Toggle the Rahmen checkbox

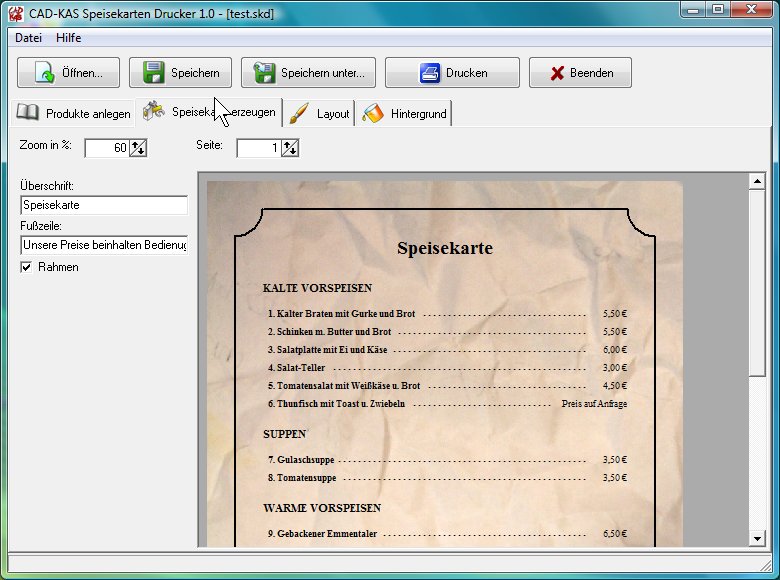click(26, 267)
